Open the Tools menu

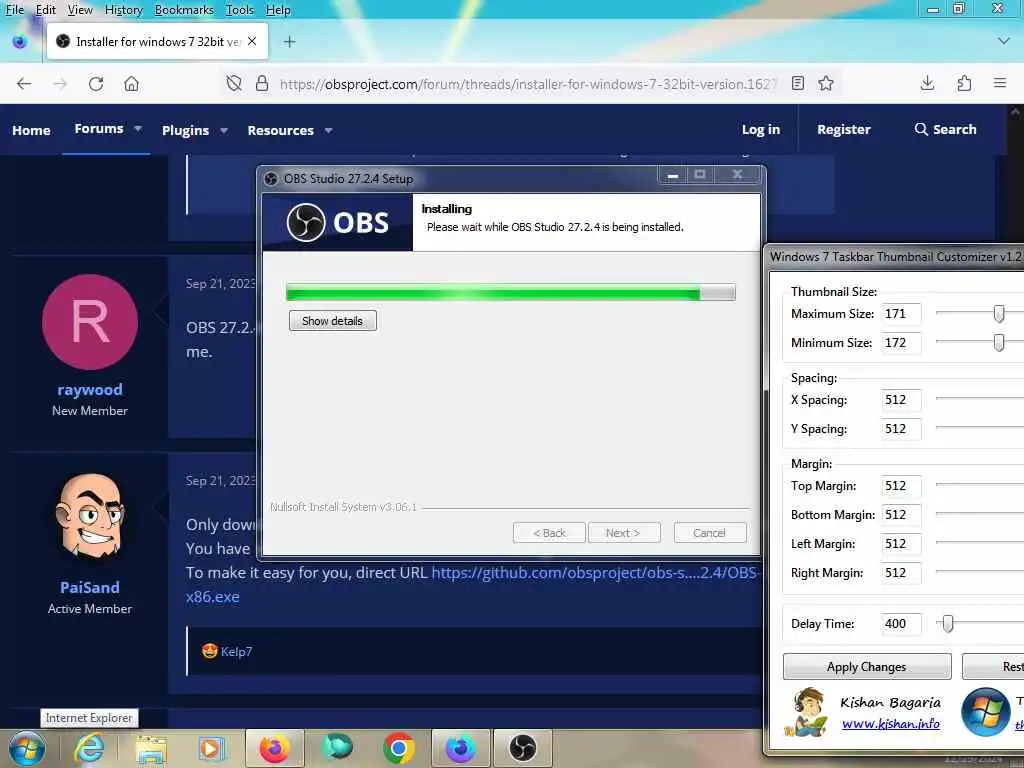239,10
